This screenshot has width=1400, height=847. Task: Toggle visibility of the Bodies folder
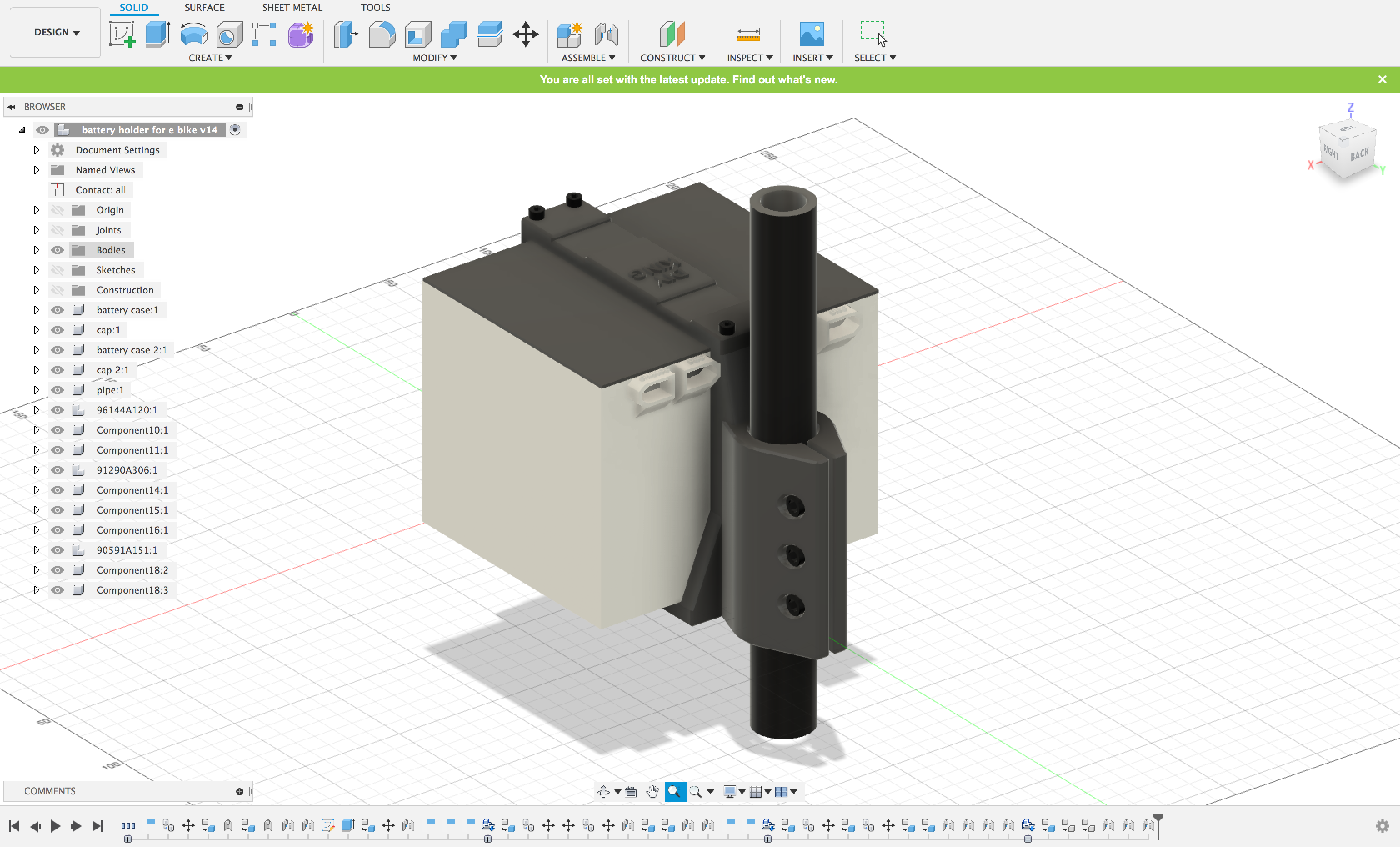pyautogui.click(x=57, y=250)
